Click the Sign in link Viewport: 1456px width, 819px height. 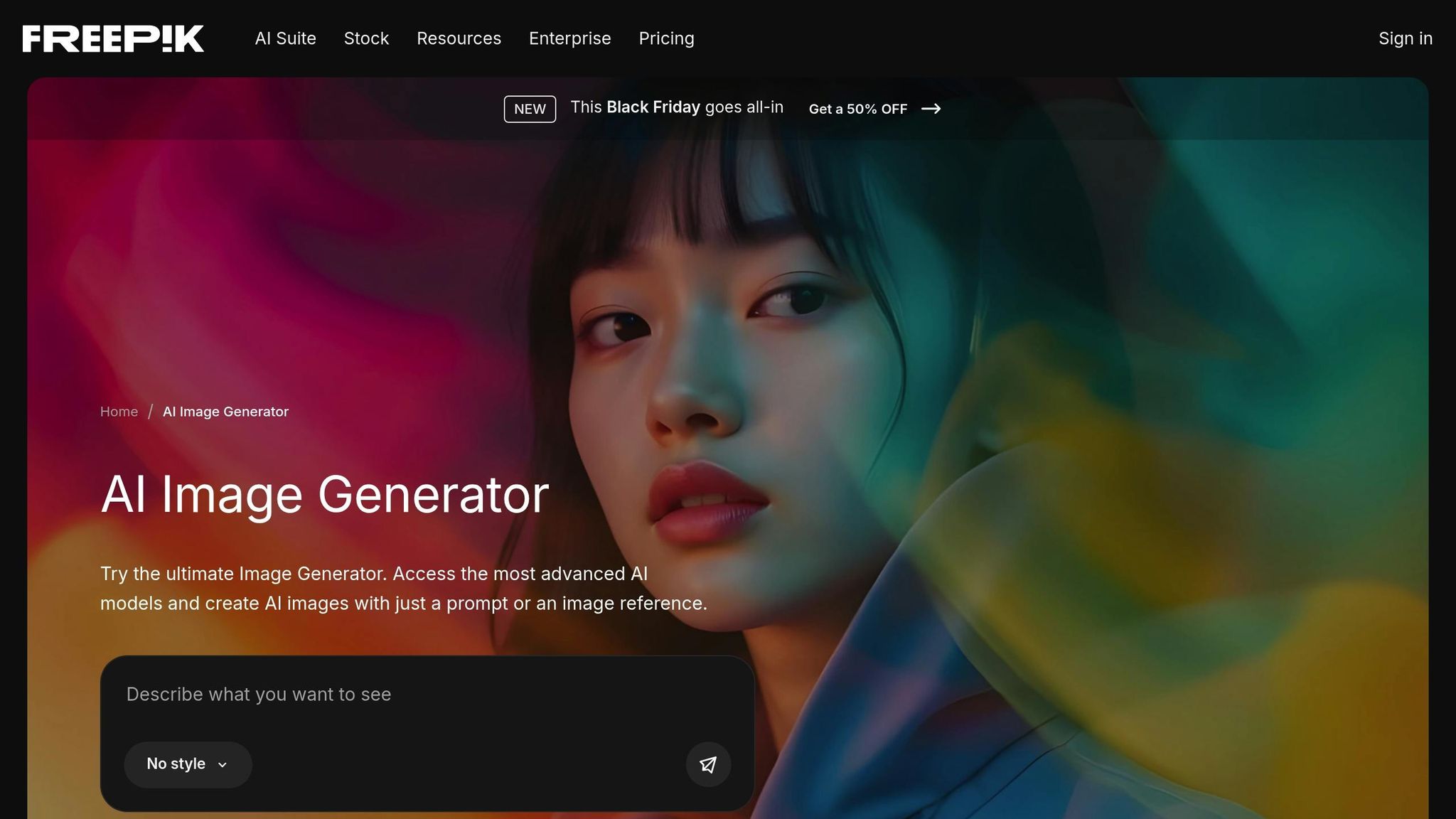click(x=1405, y=38)
